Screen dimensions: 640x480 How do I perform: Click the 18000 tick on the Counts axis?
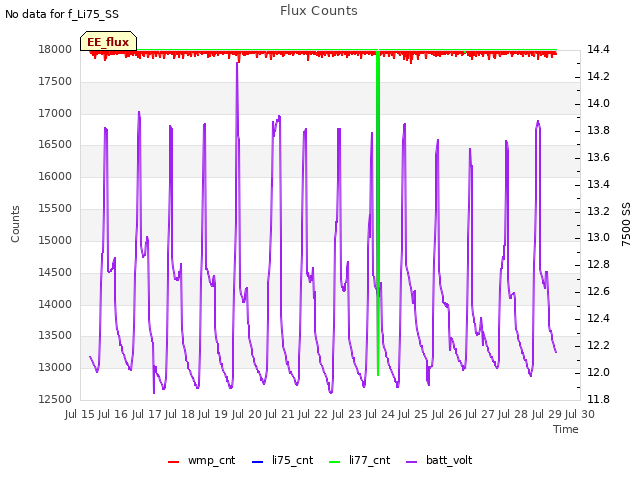coord(55,49)
